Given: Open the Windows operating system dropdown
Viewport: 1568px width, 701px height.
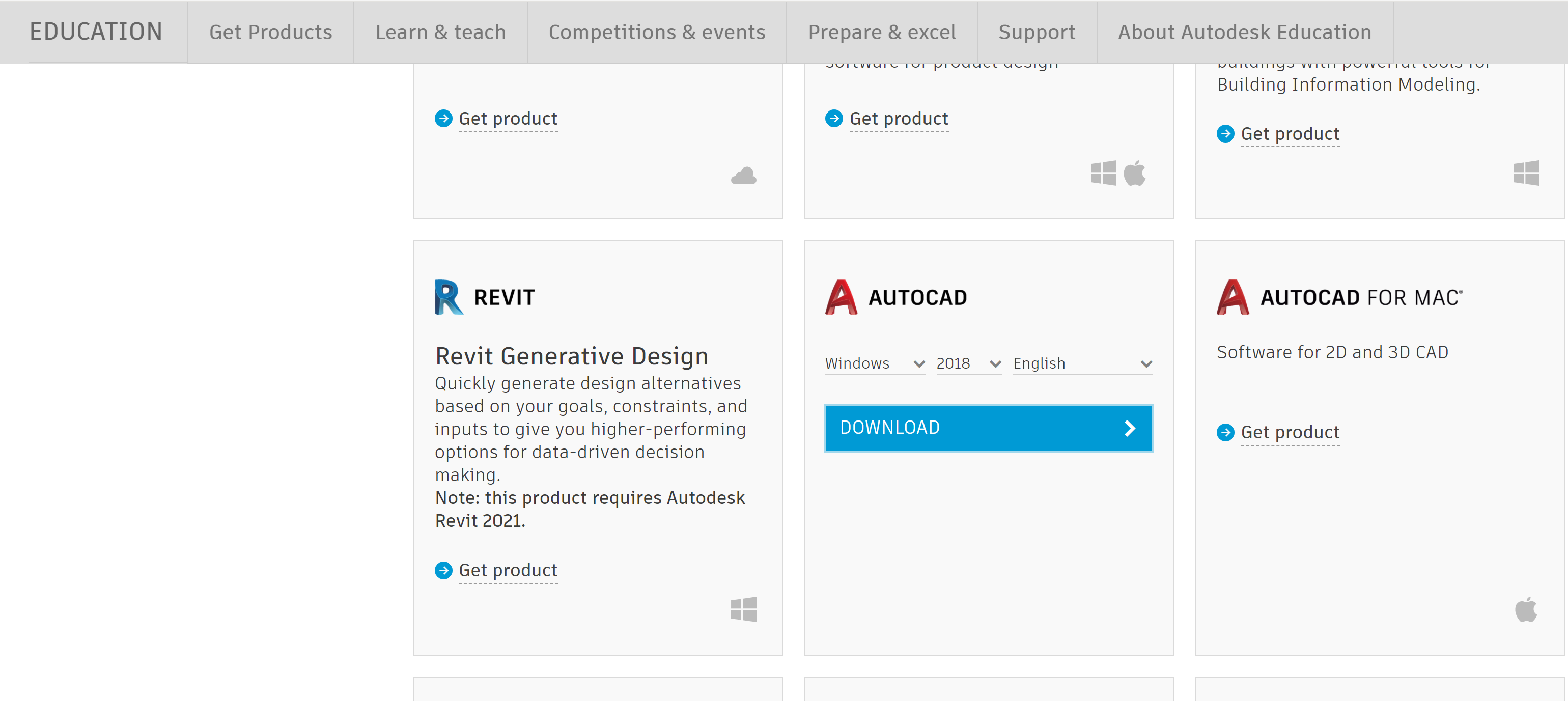Looking at the screenshot, I should pyautogui.click(x=874, y=363).
